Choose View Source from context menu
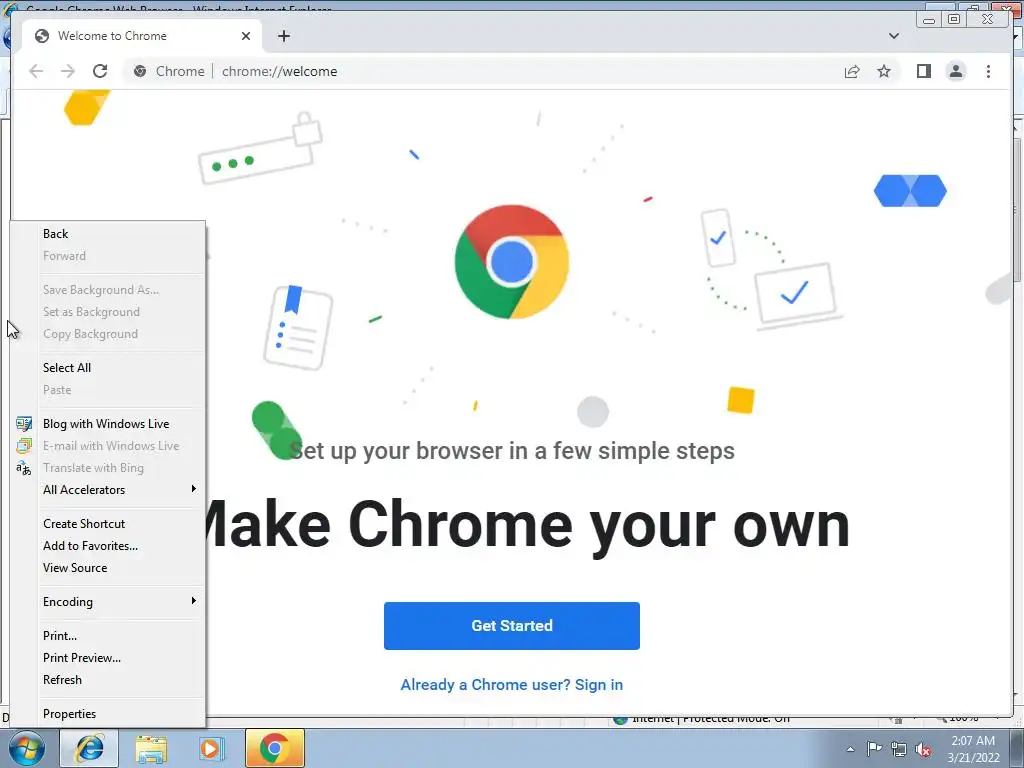Image resolution: width=1024 pixels, height=768 pixels. tap(107, 568)
